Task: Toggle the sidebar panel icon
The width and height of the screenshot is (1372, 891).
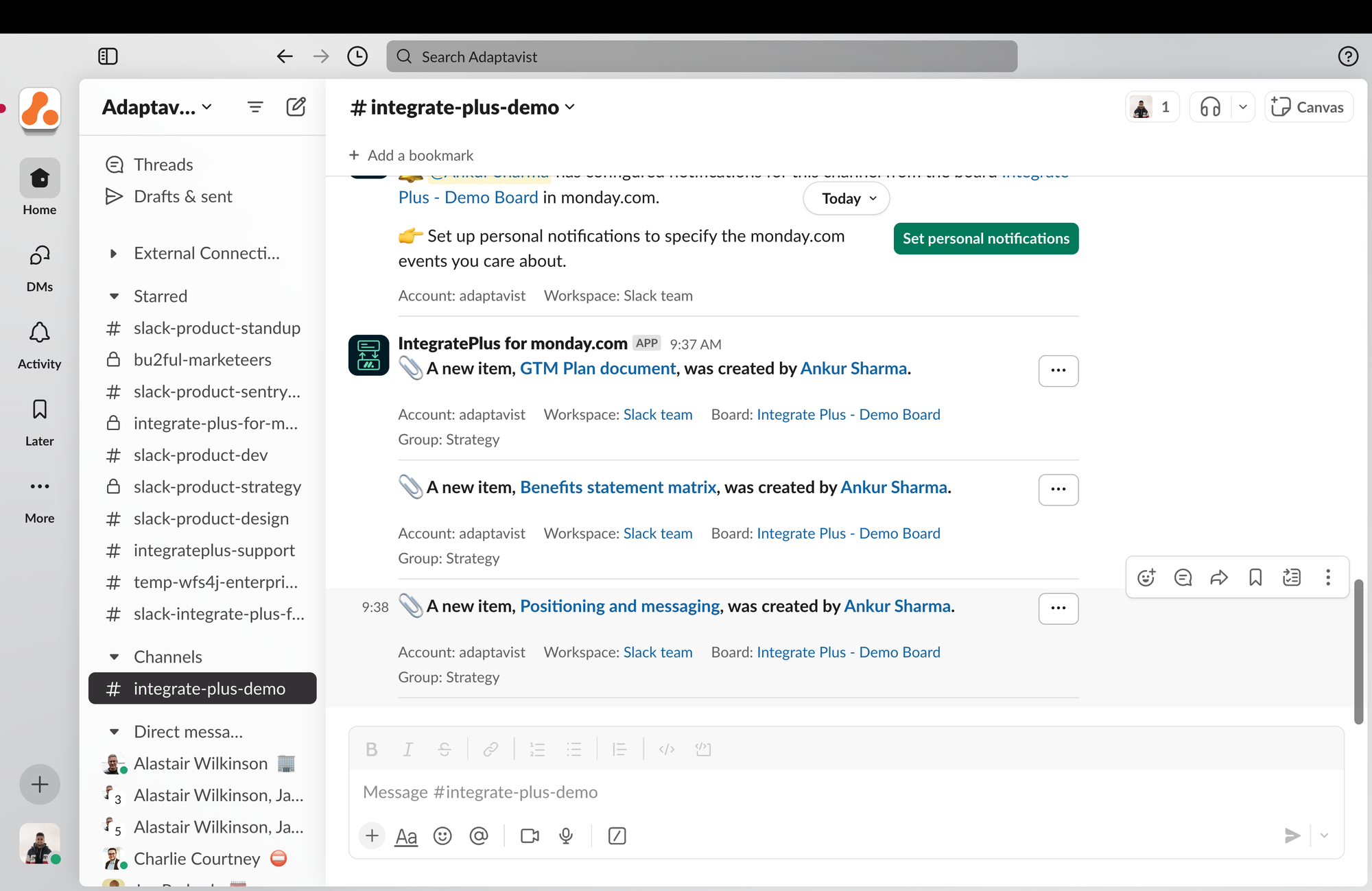Action: pos(108,56)
